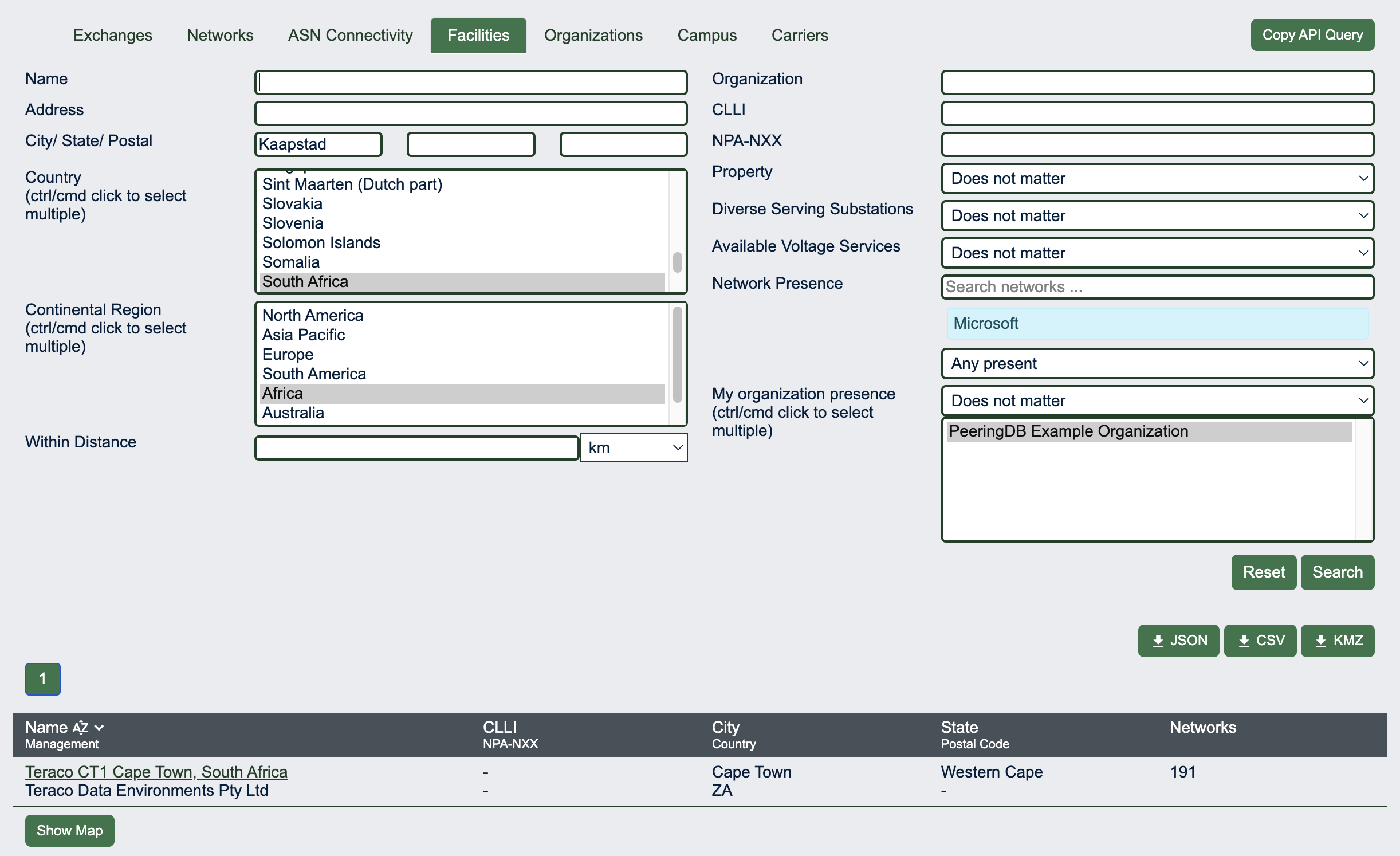Image resolution: width=1400 pixels, height=856 pixels.
Task: Open the ASN Connectivity tab
Action: click(350, 35)
